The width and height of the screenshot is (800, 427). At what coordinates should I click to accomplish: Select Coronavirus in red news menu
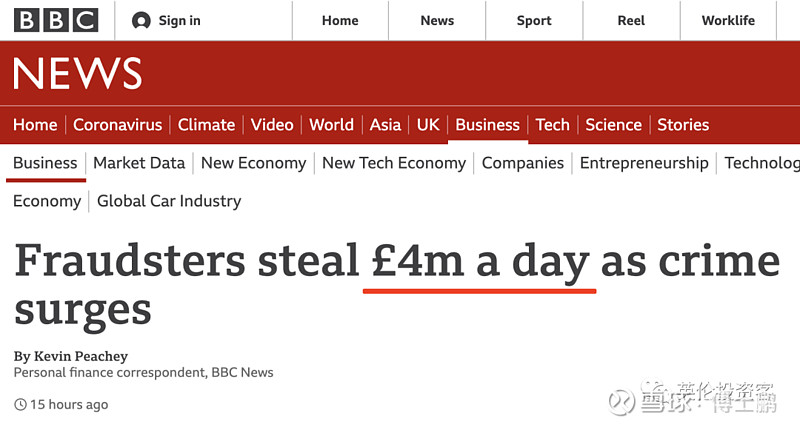click(117, 125)
